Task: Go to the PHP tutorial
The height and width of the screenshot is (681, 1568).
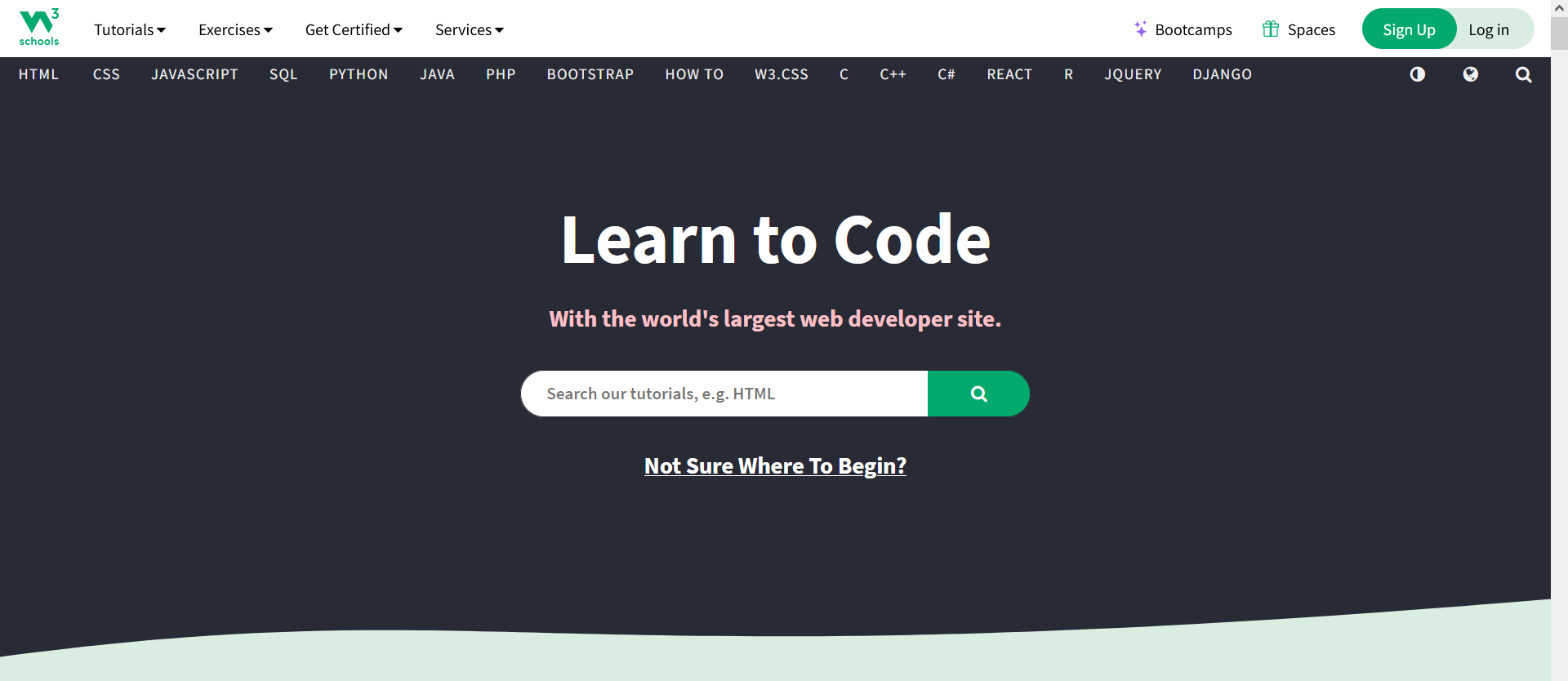Action: point(501,74)
